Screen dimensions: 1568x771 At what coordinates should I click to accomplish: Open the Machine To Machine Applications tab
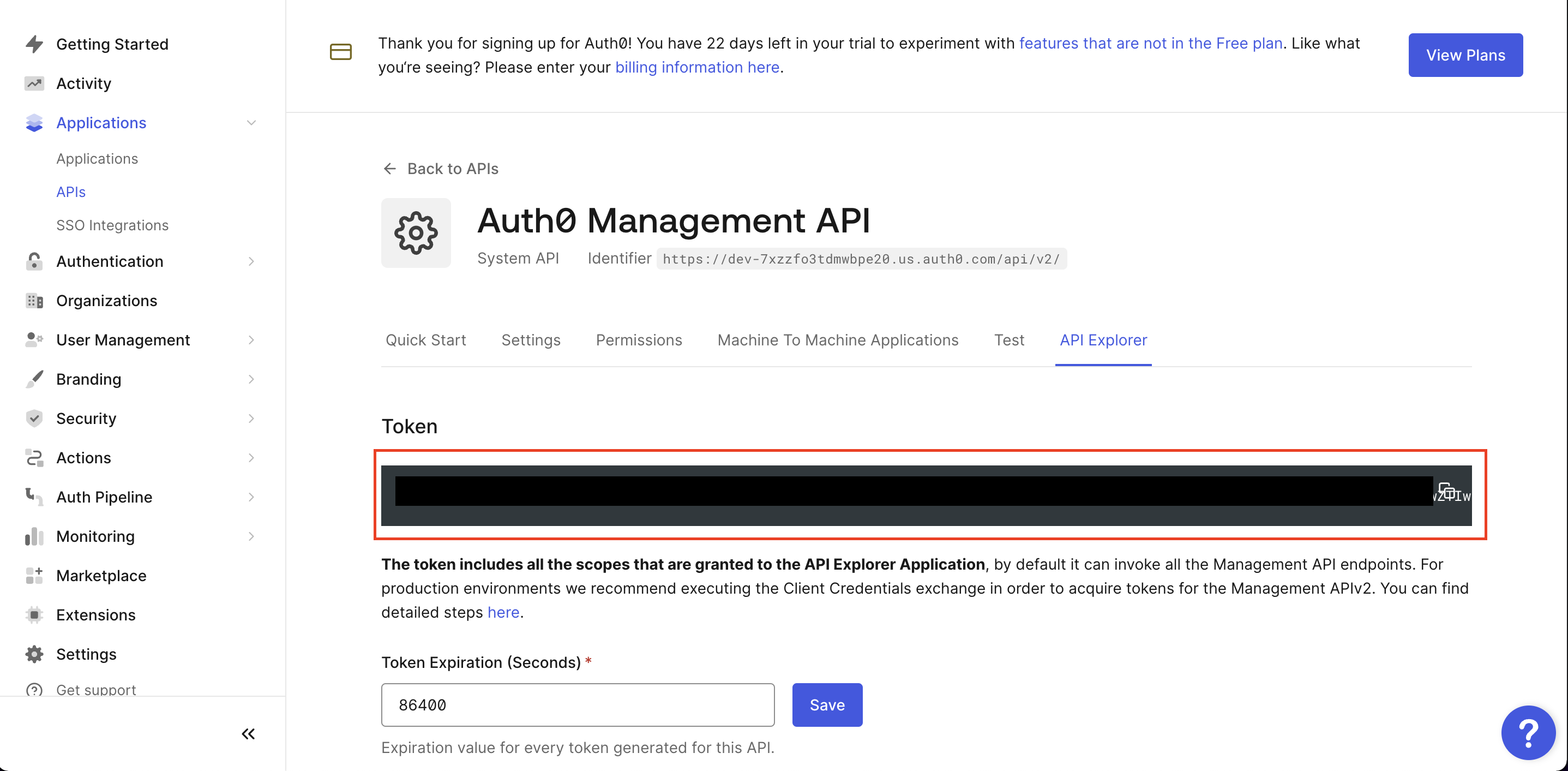click(x=838, y=340)
